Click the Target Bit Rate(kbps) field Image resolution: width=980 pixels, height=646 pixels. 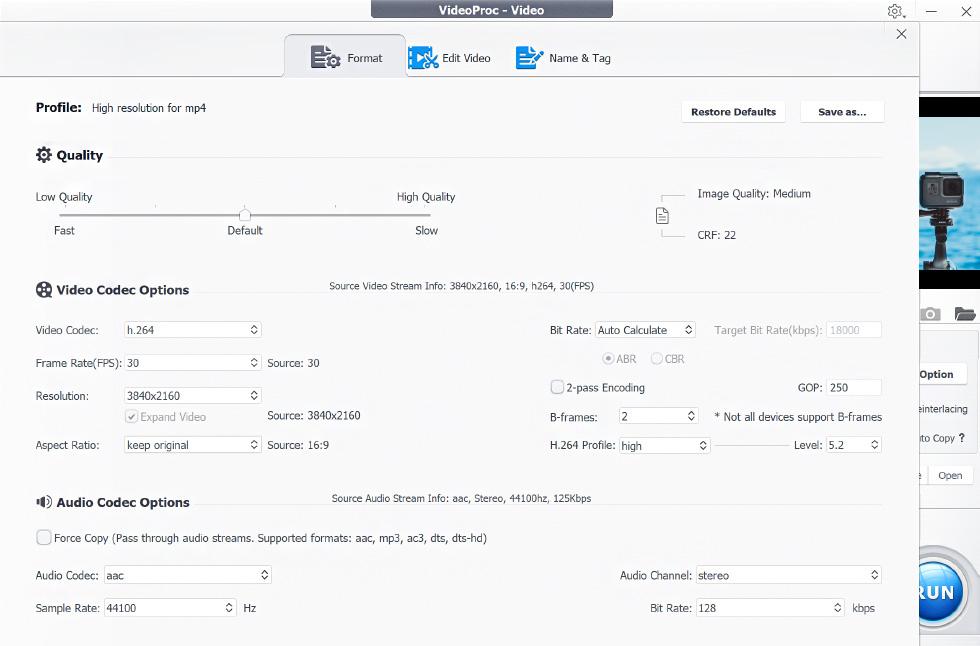(854, 330)
